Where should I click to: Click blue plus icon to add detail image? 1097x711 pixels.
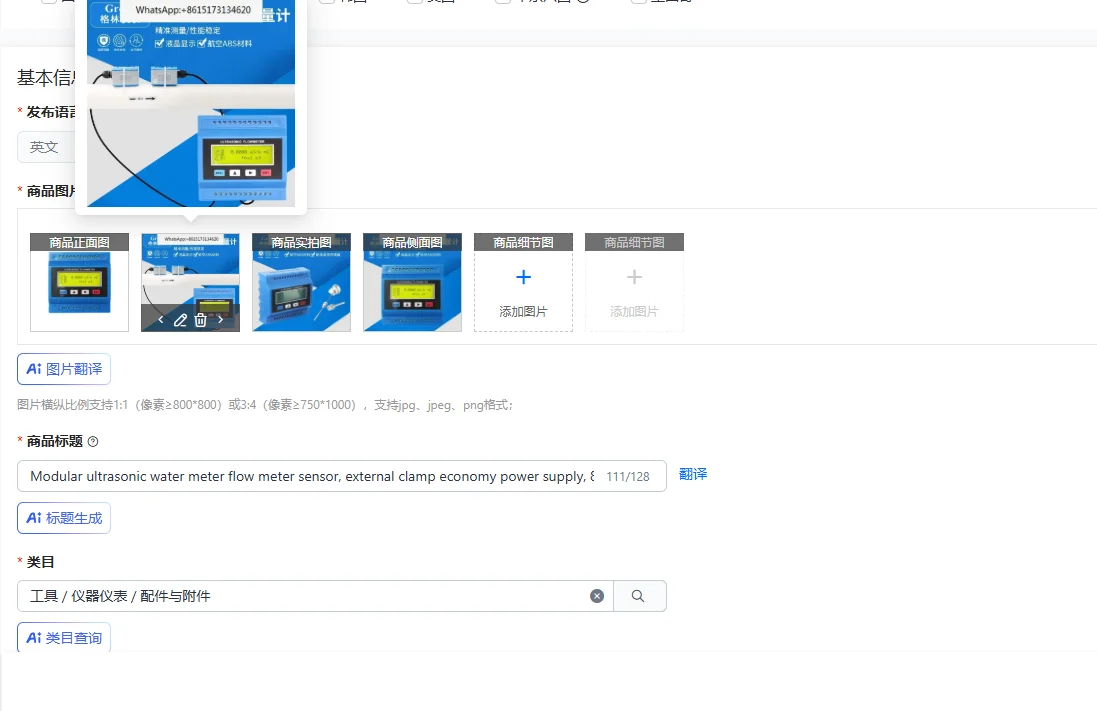coord(523,277)
